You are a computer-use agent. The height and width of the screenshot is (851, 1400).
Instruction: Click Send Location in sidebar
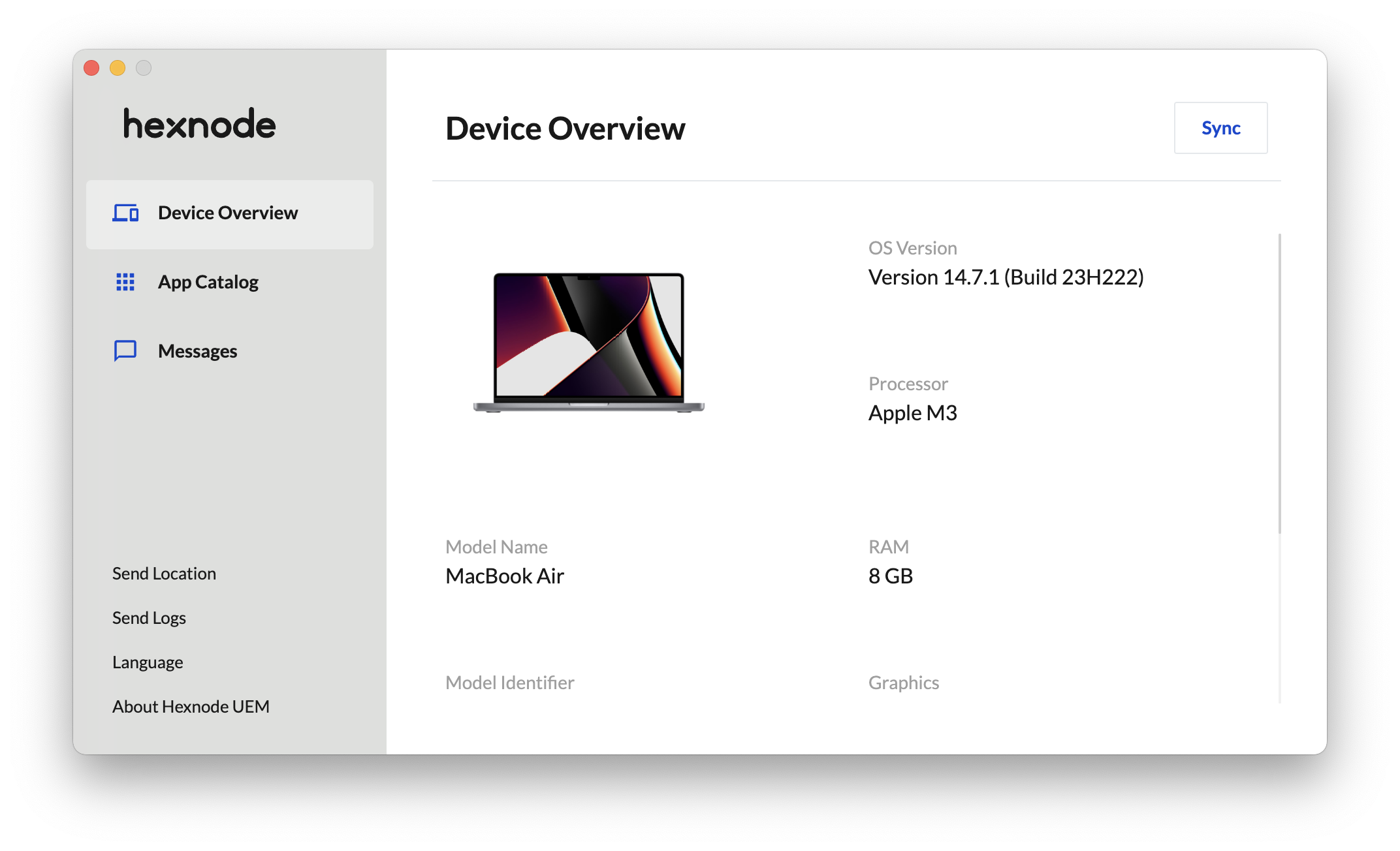[164, 574]
